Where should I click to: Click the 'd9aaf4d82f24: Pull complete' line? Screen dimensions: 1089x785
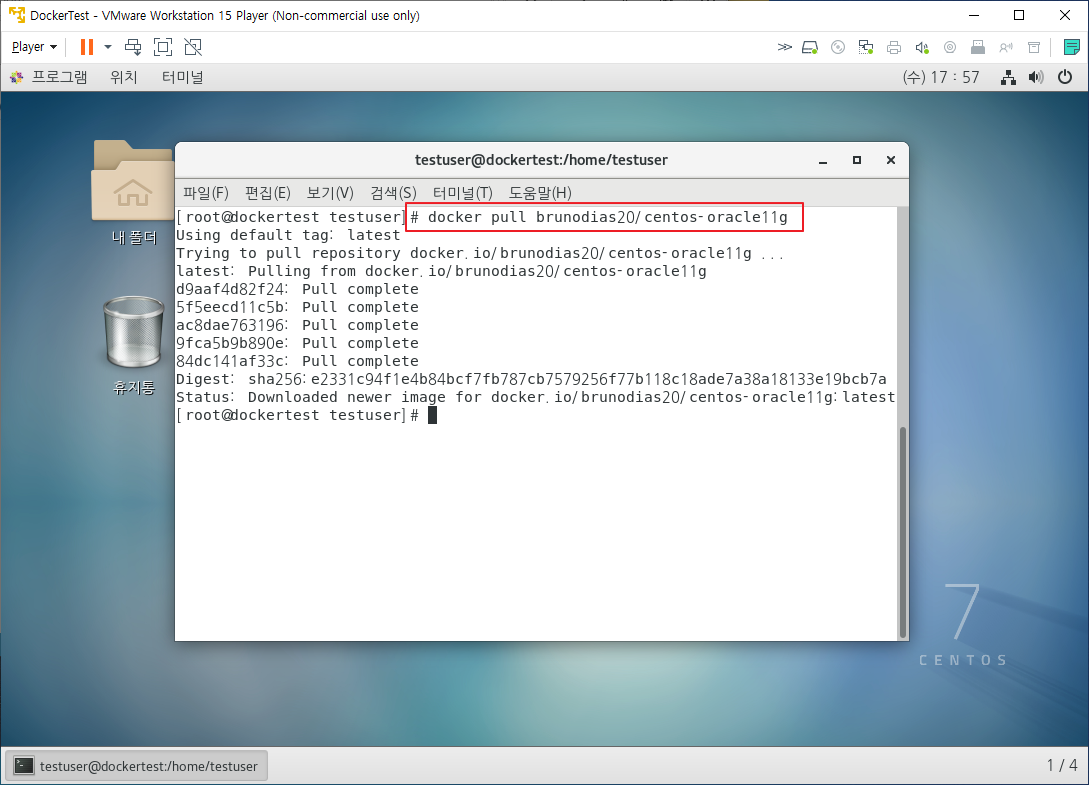(x=297, y=289)
